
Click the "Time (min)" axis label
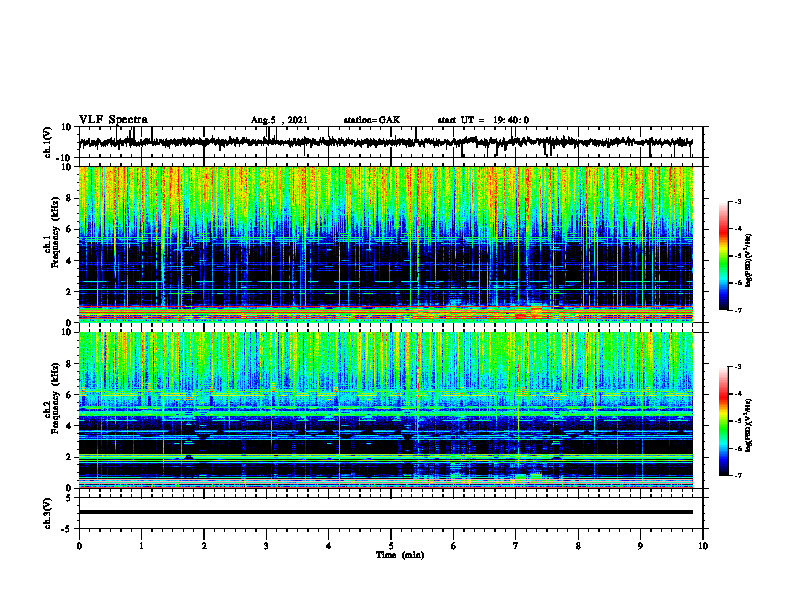[x=400, y=555]
